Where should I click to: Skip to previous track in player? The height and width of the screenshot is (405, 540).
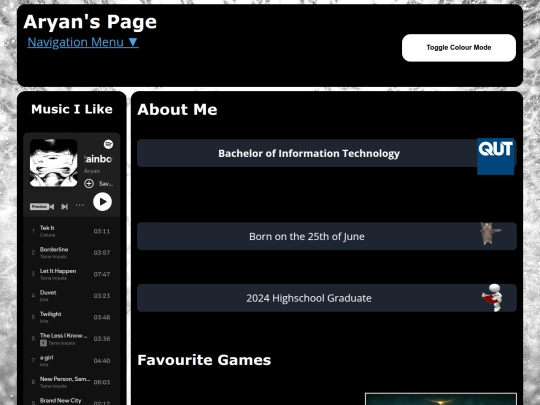tap(52, 207)
